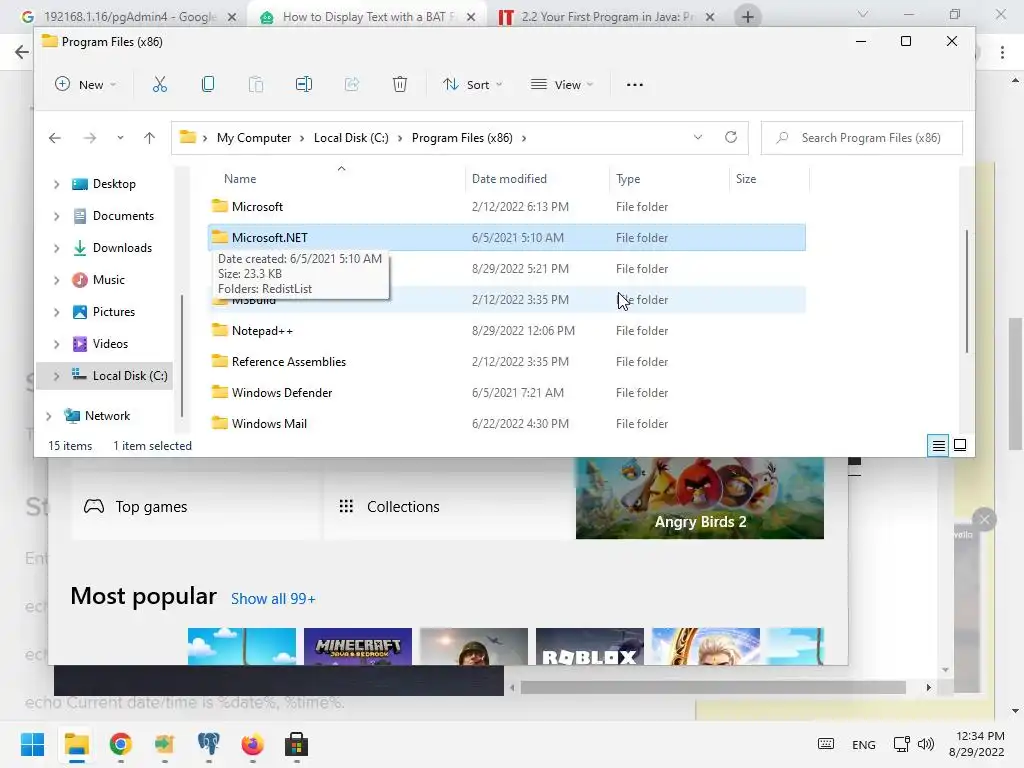Open Windows Start menu
The height and width of the screenshot is (768, 1024).
pos(32,744)
